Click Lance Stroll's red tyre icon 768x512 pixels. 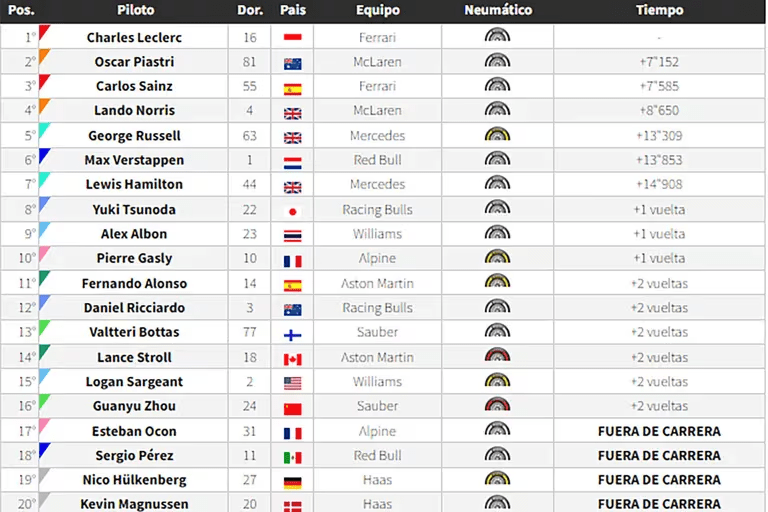pos(497,358)
